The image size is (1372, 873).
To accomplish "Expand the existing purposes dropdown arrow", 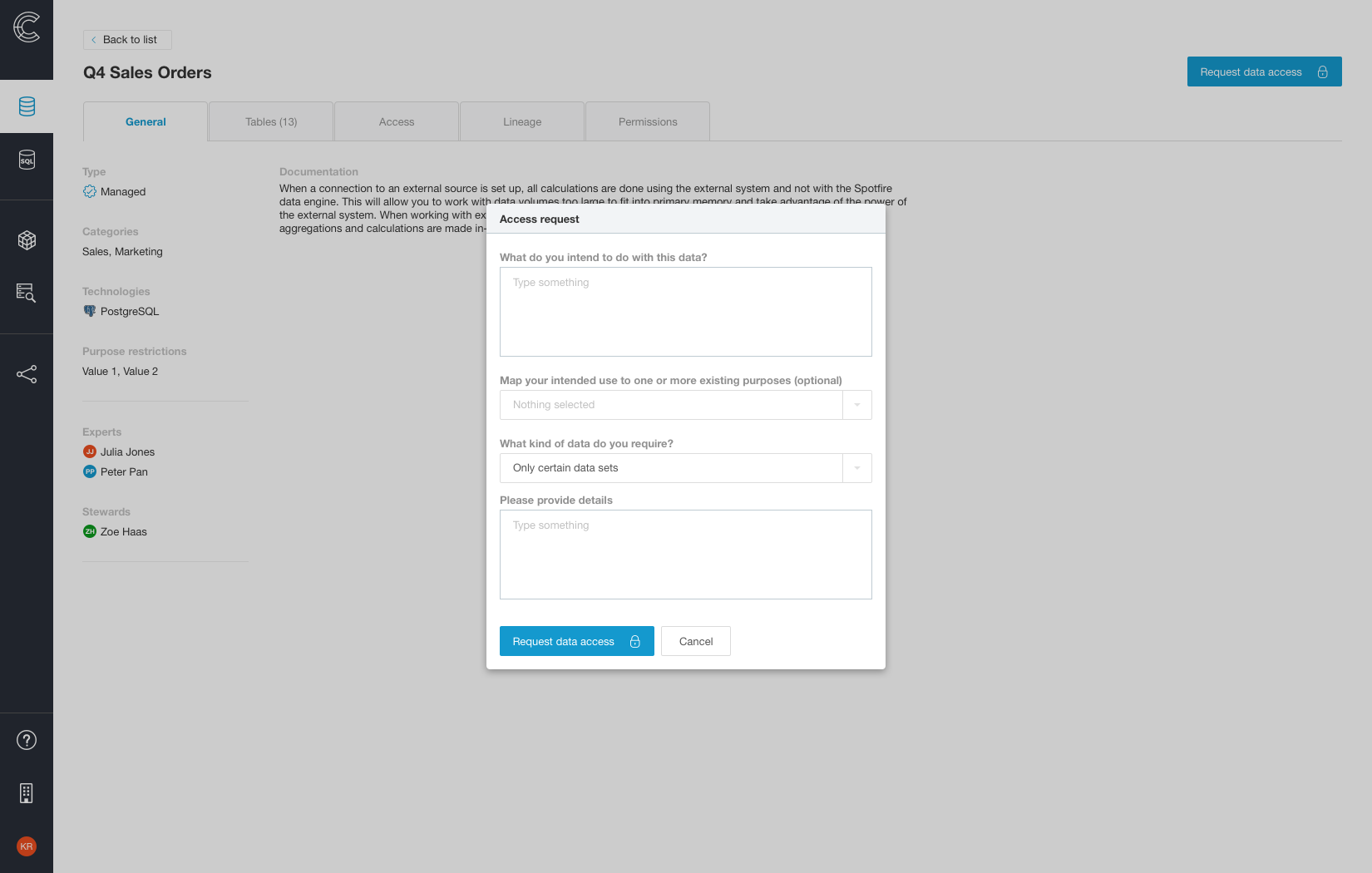I will coord(857,405).
